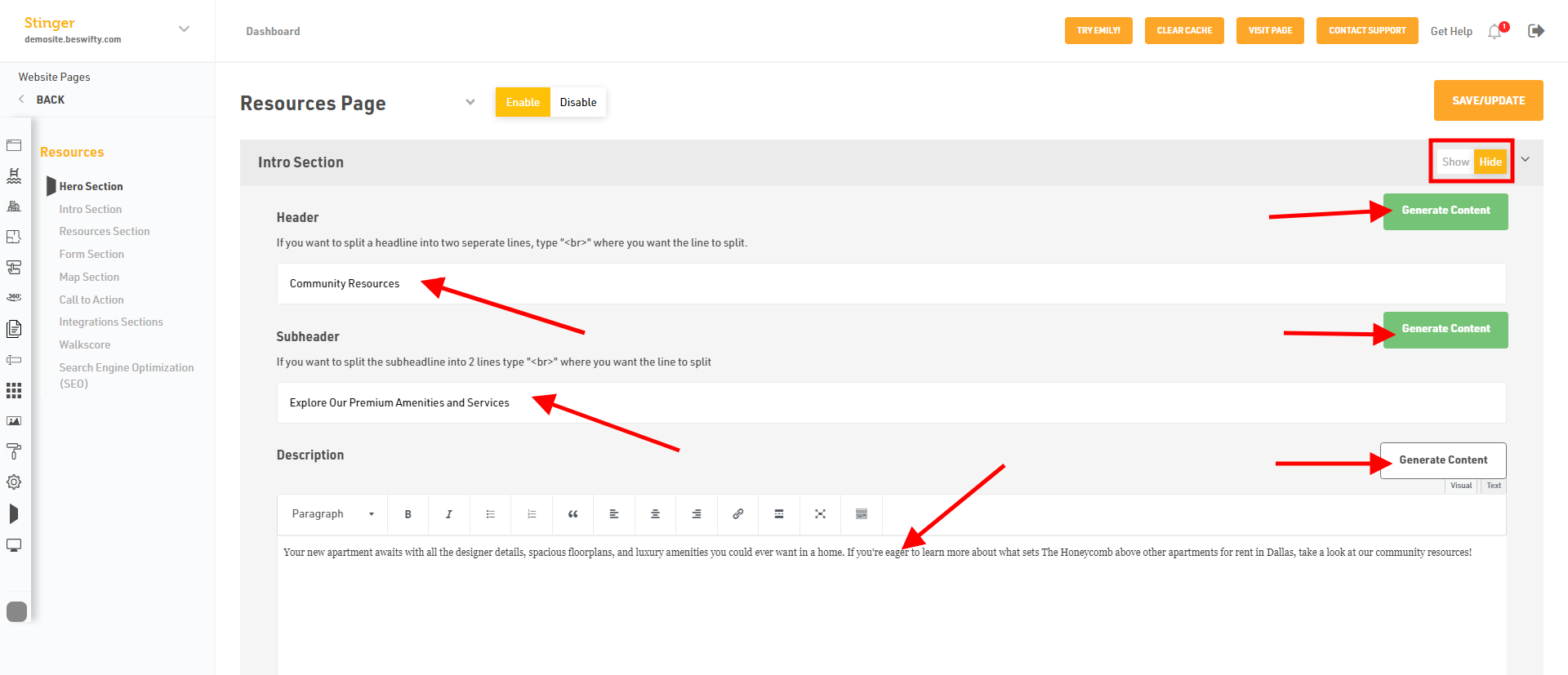Click the insert link icon
This screenshot has width=1568, height=675.
[737, 514]
